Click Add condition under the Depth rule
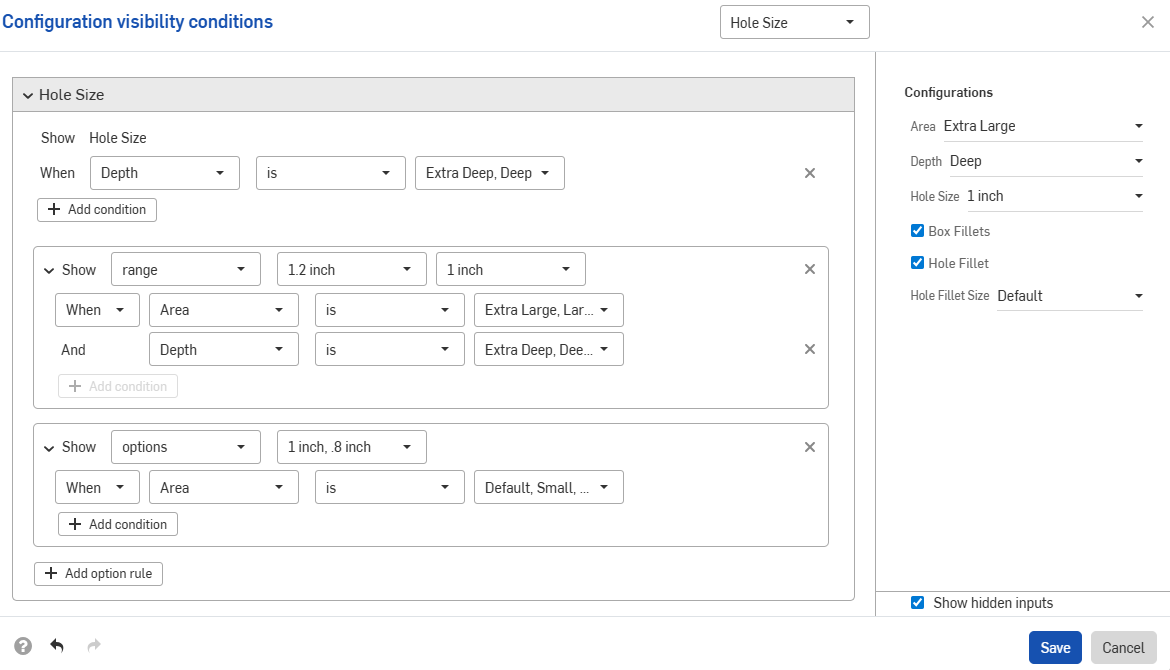The height and width of the screenshot is (670, 1170). pyautogui.click(x=96, y=209)
